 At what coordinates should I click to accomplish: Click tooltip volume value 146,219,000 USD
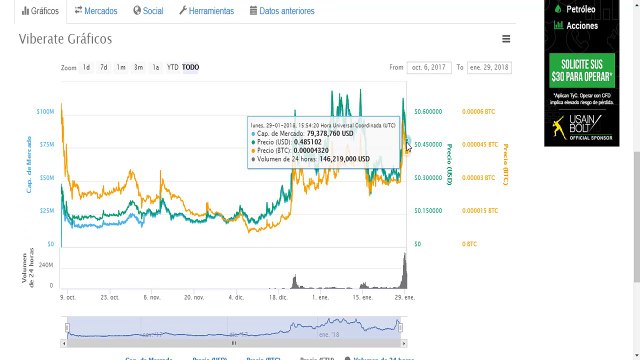point(345,159)
